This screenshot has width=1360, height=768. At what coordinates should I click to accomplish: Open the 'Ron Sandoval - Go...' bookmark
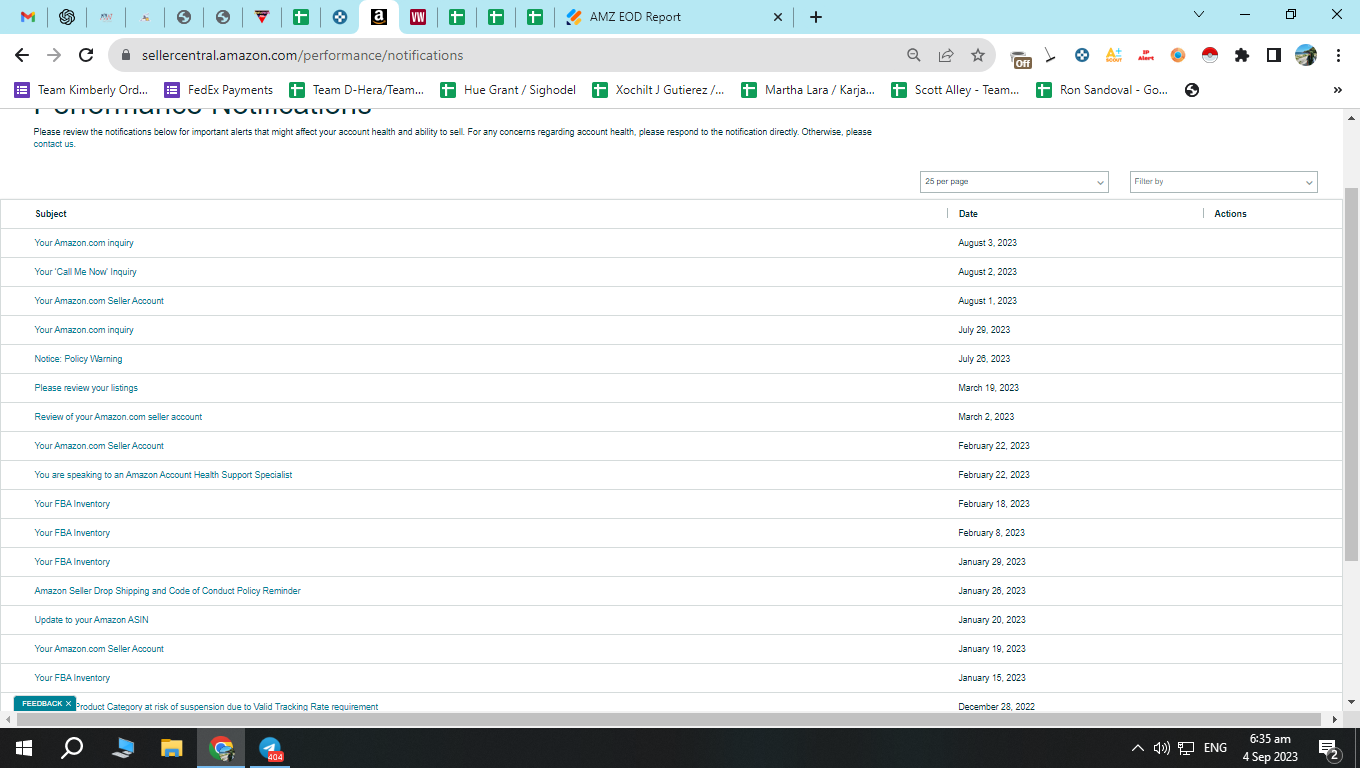[x=1103, y=90]
